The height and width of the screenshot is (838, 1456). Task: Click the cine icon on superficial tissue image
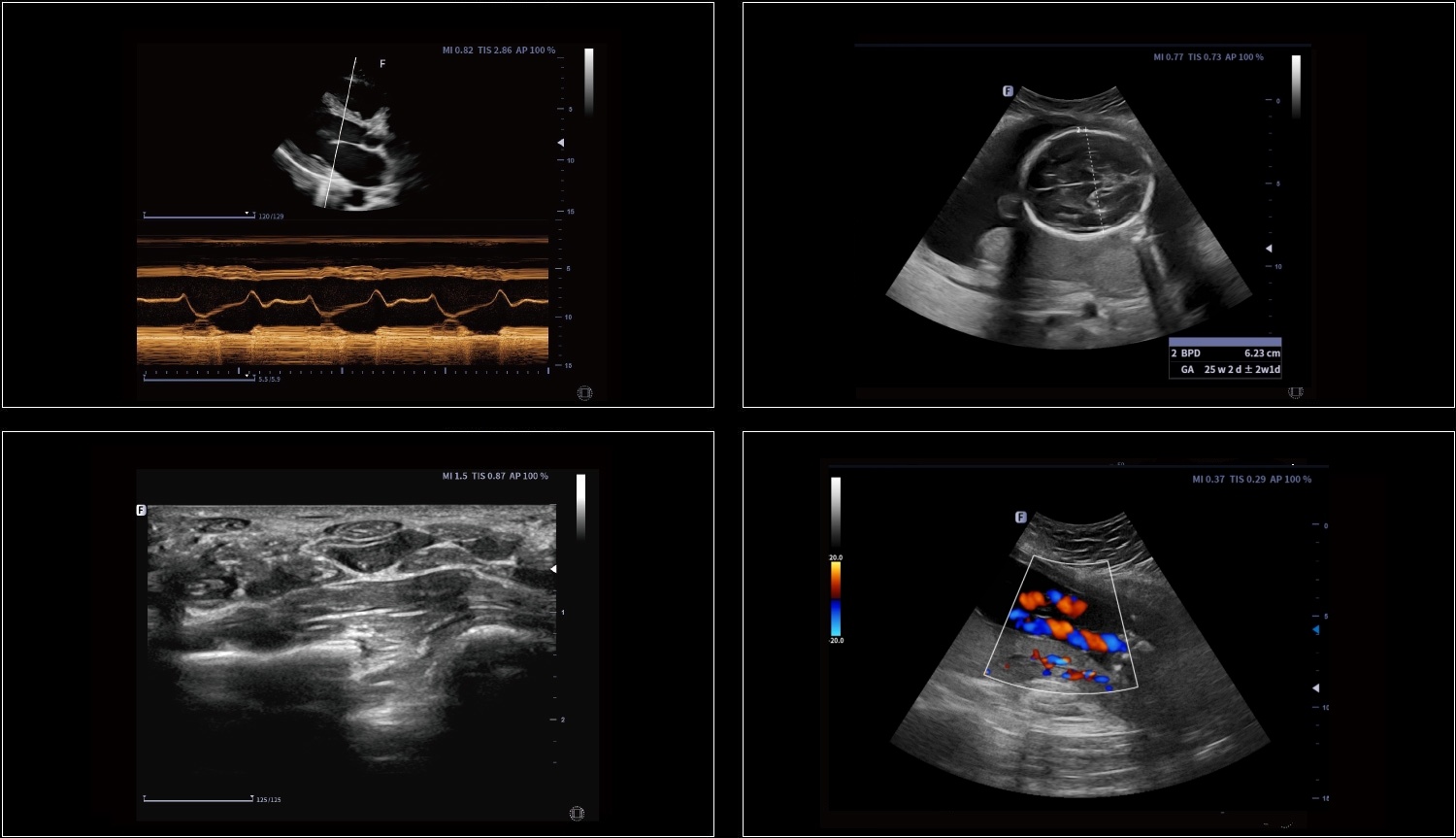coord(577,813)
